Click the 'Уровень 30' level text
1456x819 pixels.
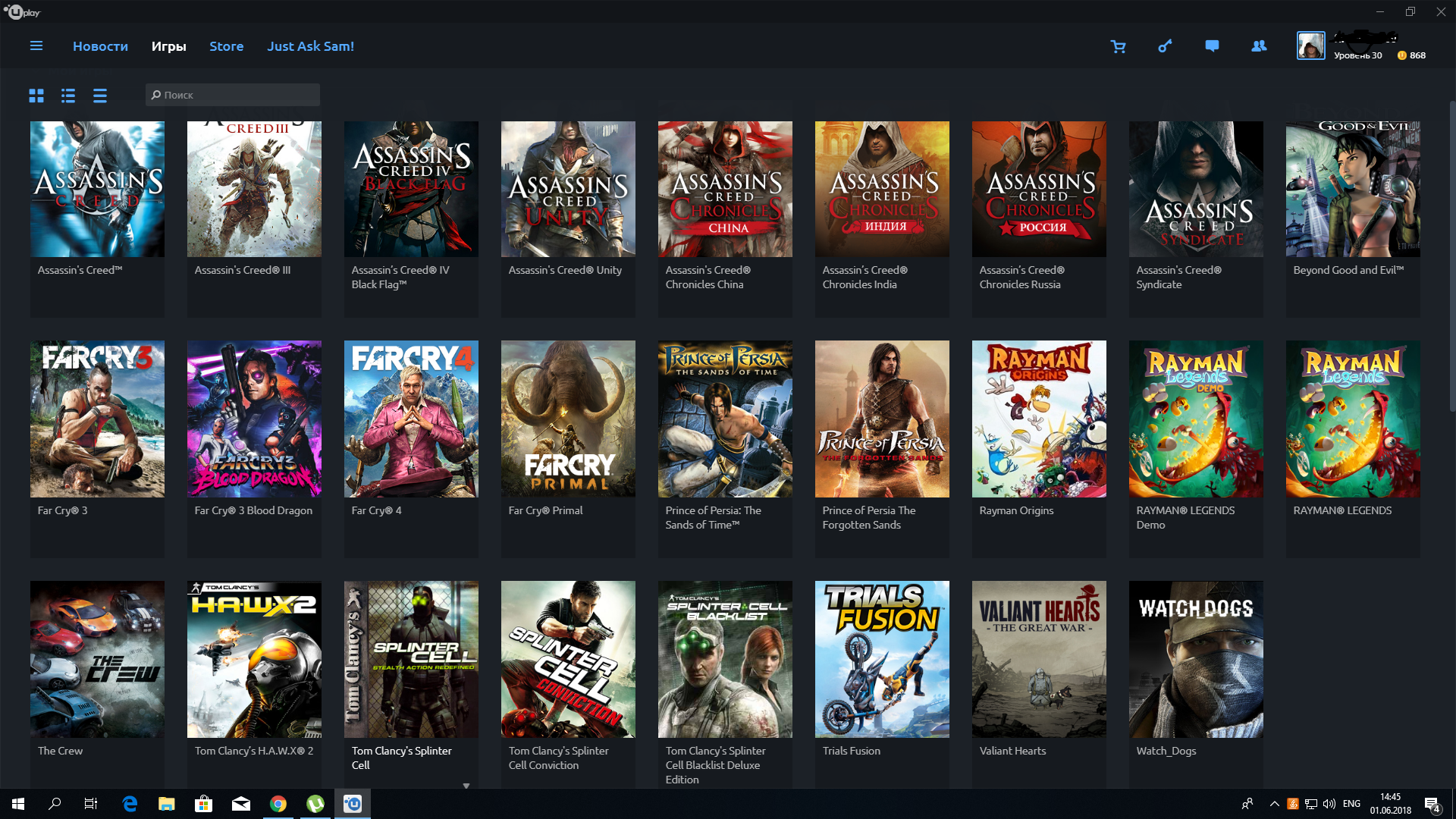point(1357,55)
